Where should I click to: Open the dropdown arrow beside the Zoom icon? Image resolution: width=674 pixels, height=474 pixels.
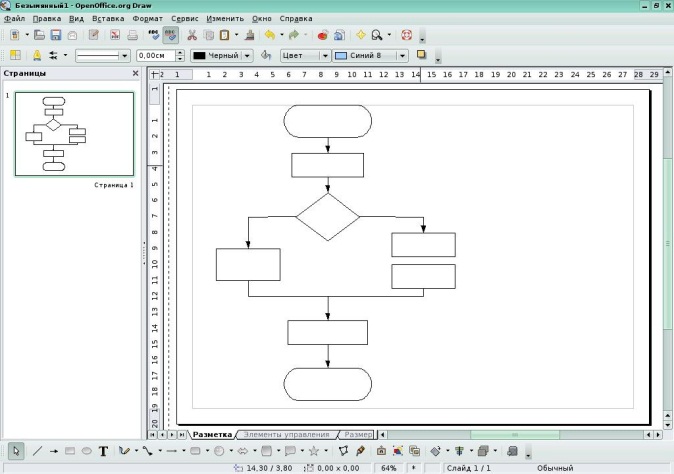[389, 35]
